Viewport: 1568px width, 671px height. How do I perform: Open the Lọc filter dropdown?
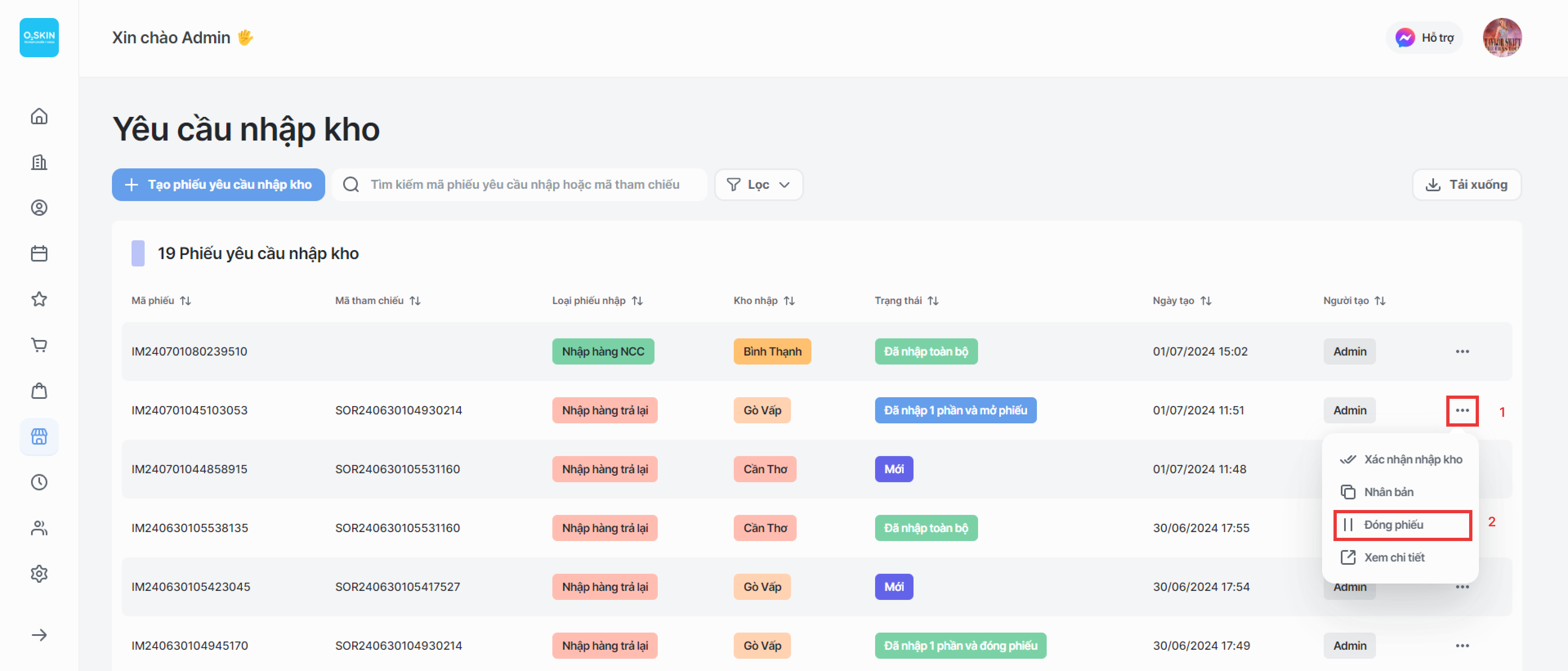click(x=758, y=184)
